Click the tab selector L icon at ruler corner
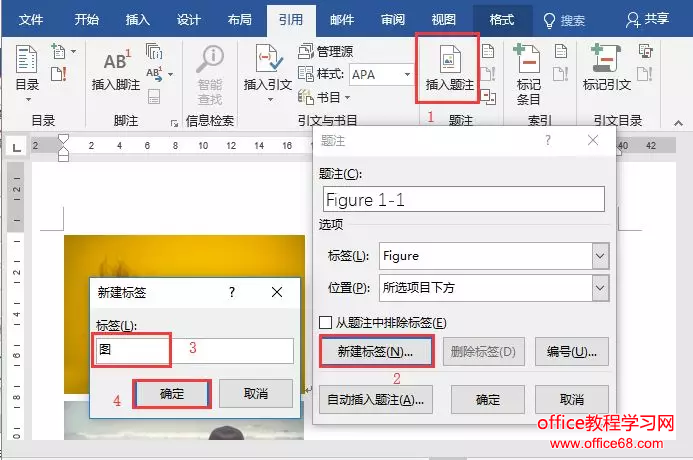Screen dimensions: 693x460 [x=17, y=147]
